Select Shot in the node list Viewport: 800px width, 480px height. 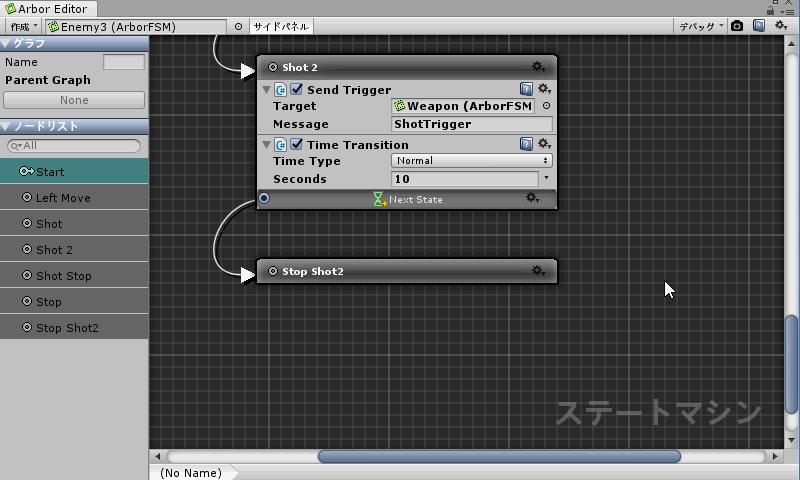coord(74,223)
